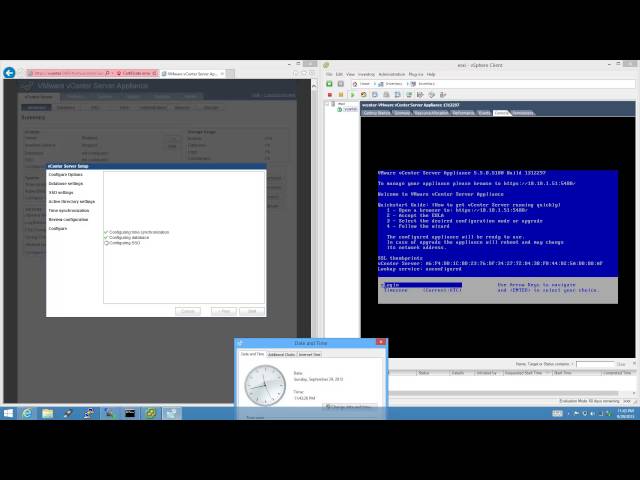This screenshot has width=640, height=480.
Task: Click the last toolbar icon after the CD icon
Action: 443,95
